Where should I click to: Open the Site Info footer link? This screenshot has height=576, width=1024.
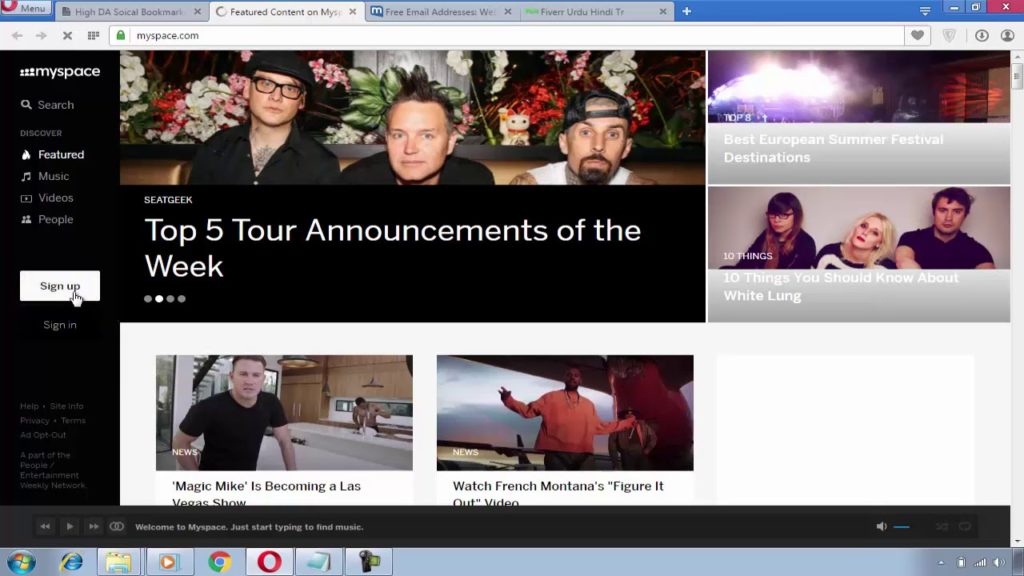(x=67, y=406)
